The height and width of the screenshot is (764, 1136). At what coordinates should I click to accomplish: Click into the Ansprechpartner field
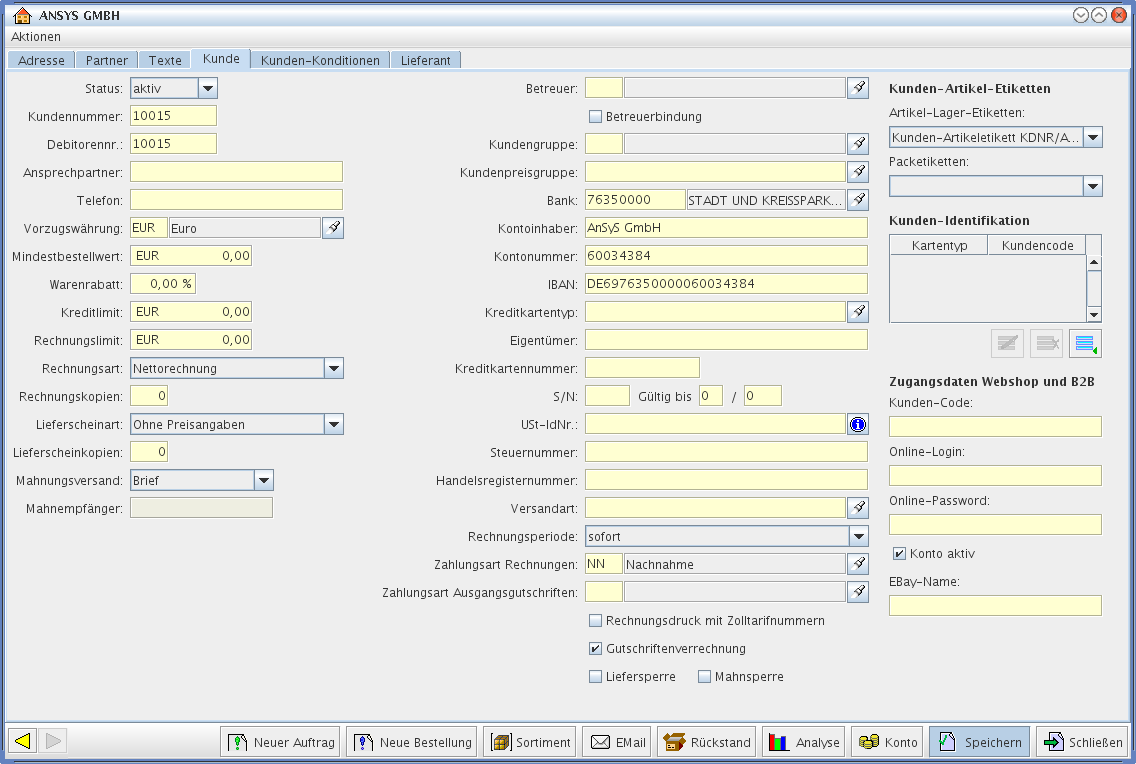[x=236, y=172]
